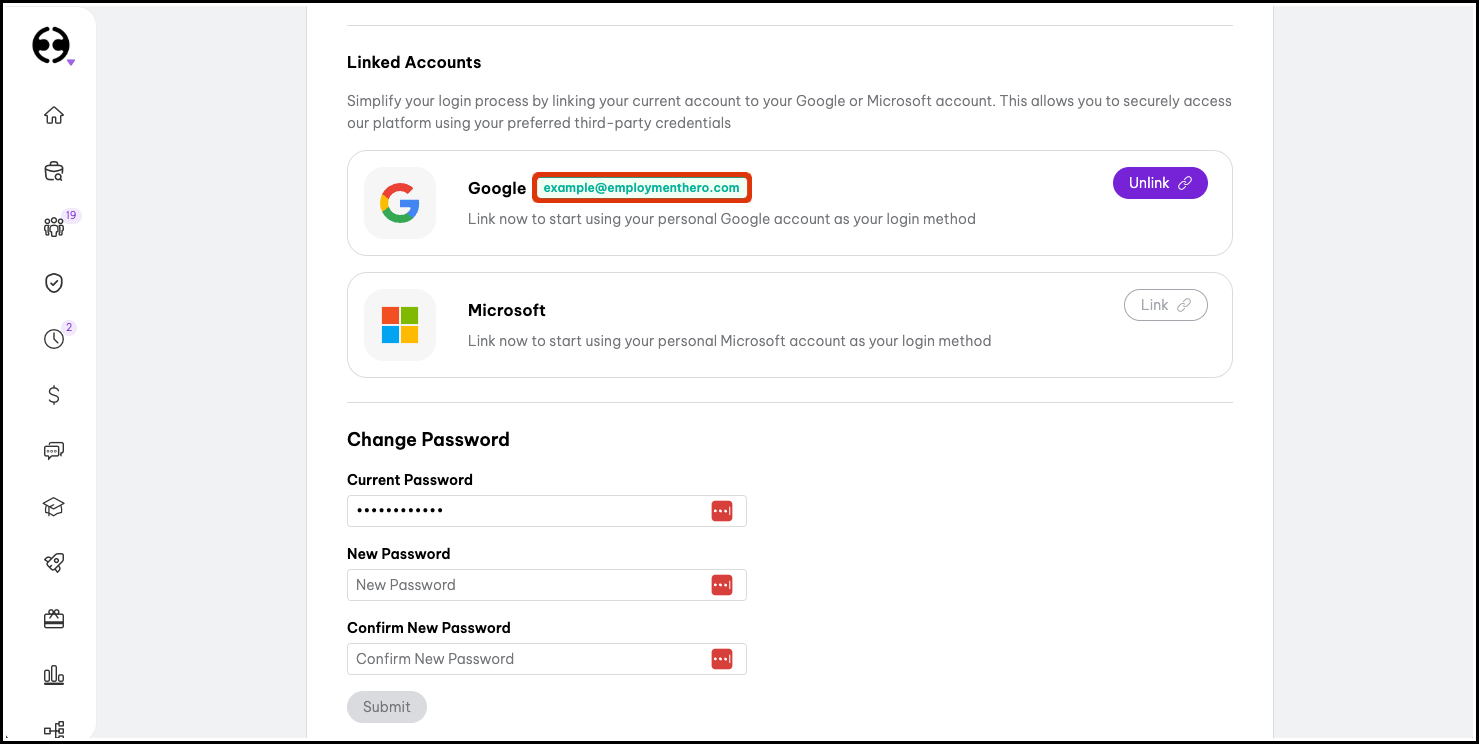Click password manager icon in New Password field
Screen dimensions: 1479x744
(x=722, y=585)
